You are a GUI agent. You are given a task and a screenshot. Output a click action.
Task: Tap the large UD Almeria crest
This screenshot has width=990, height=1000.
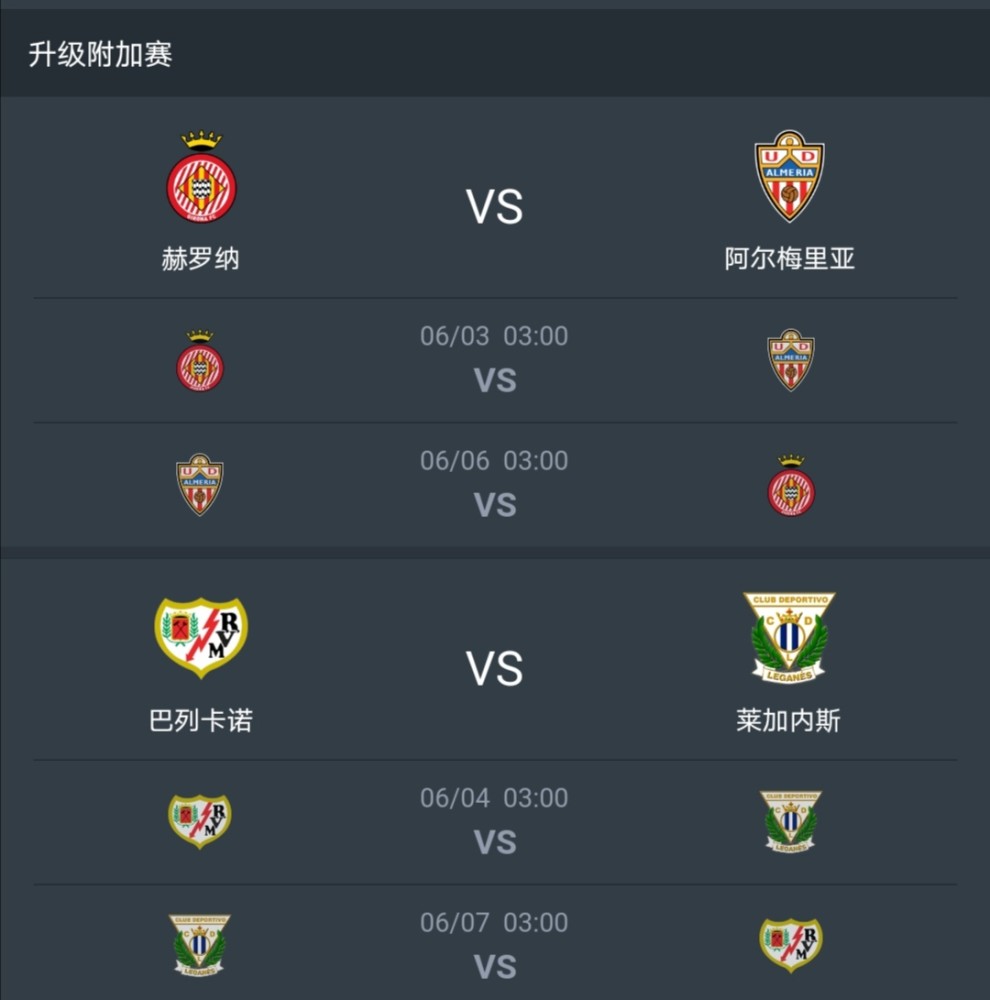click(789, 176)
